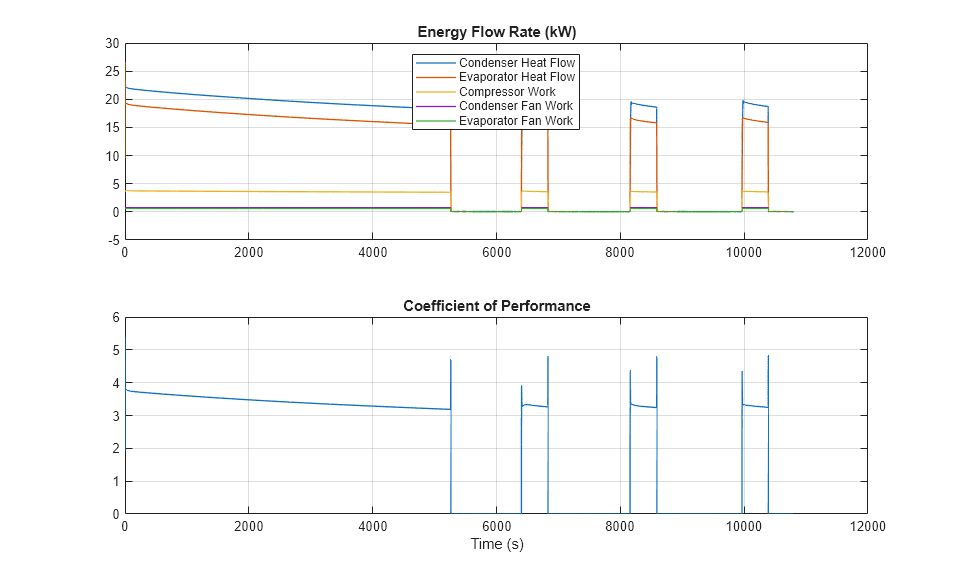Click the Compressor Work legend entry
This screenshot has height=577, width=959.
tap(507, 92)
